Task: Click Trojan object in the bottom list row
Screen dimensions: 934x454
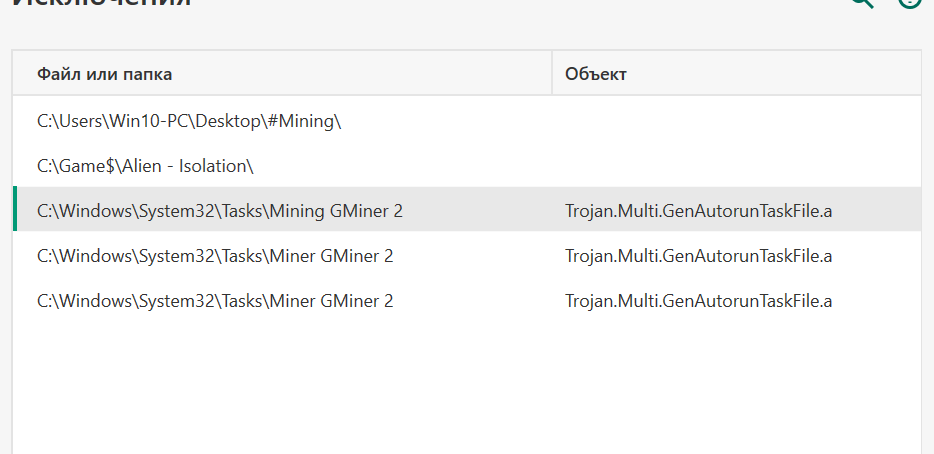Action: (698, 301)
